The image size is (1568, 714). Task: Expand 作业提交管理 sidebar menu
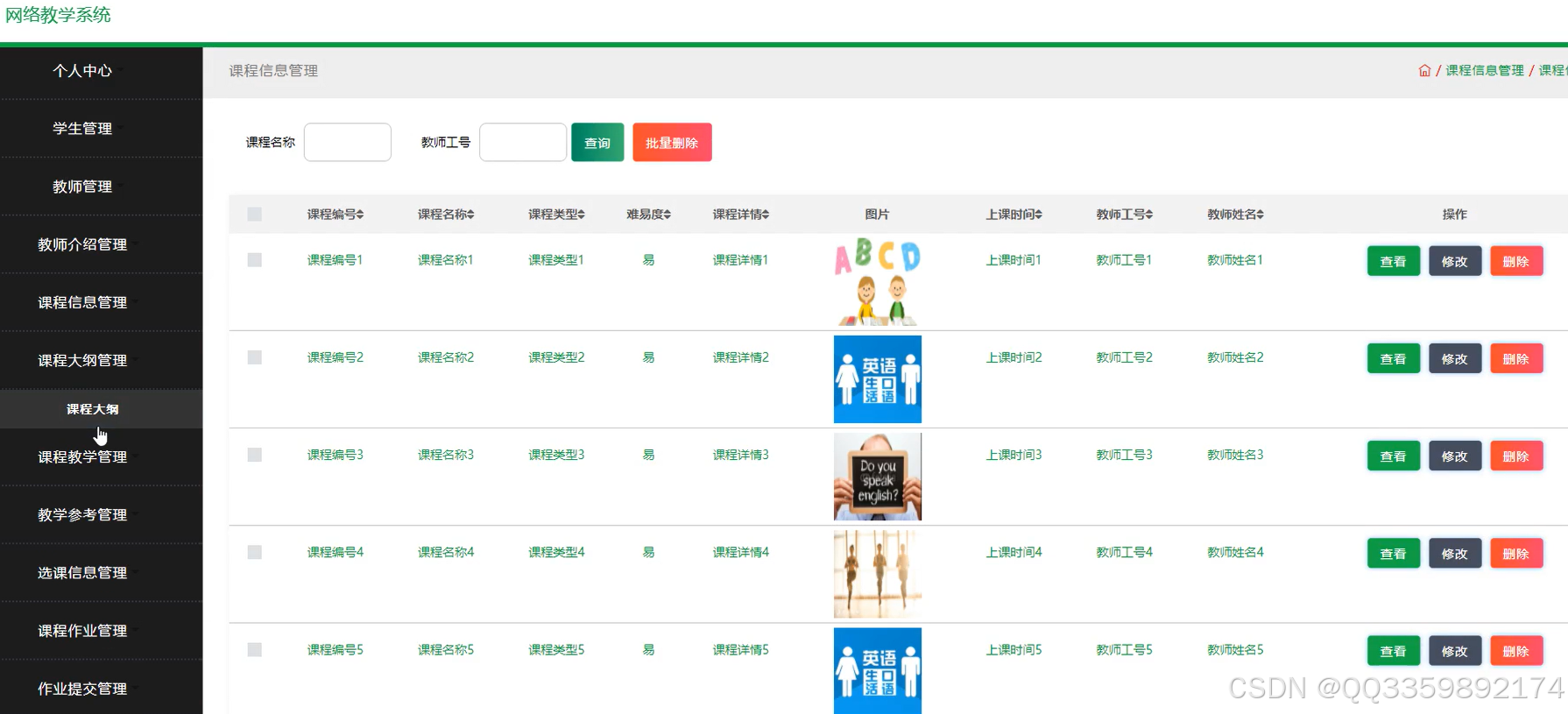(x=101, y=689)
